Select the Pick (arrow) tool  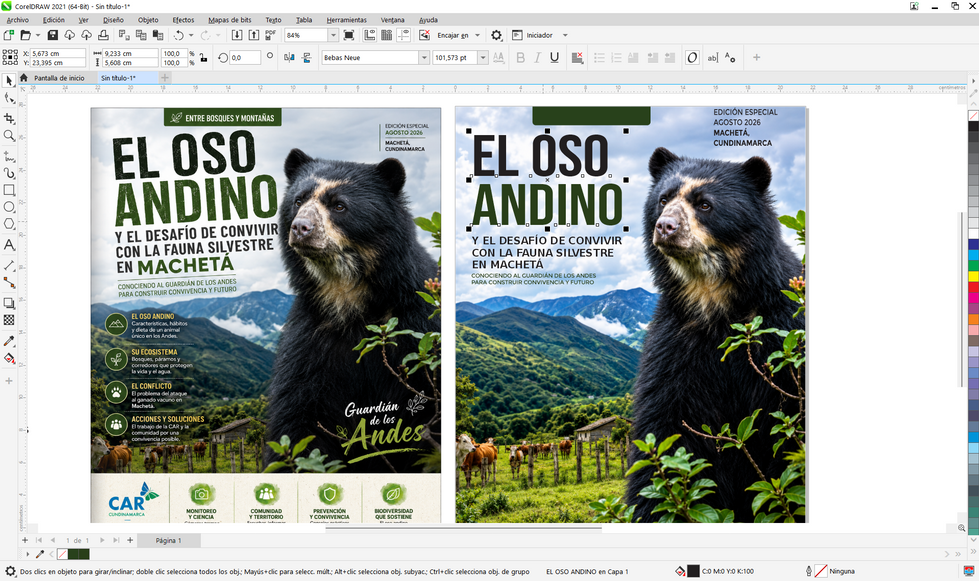point(9,81)
